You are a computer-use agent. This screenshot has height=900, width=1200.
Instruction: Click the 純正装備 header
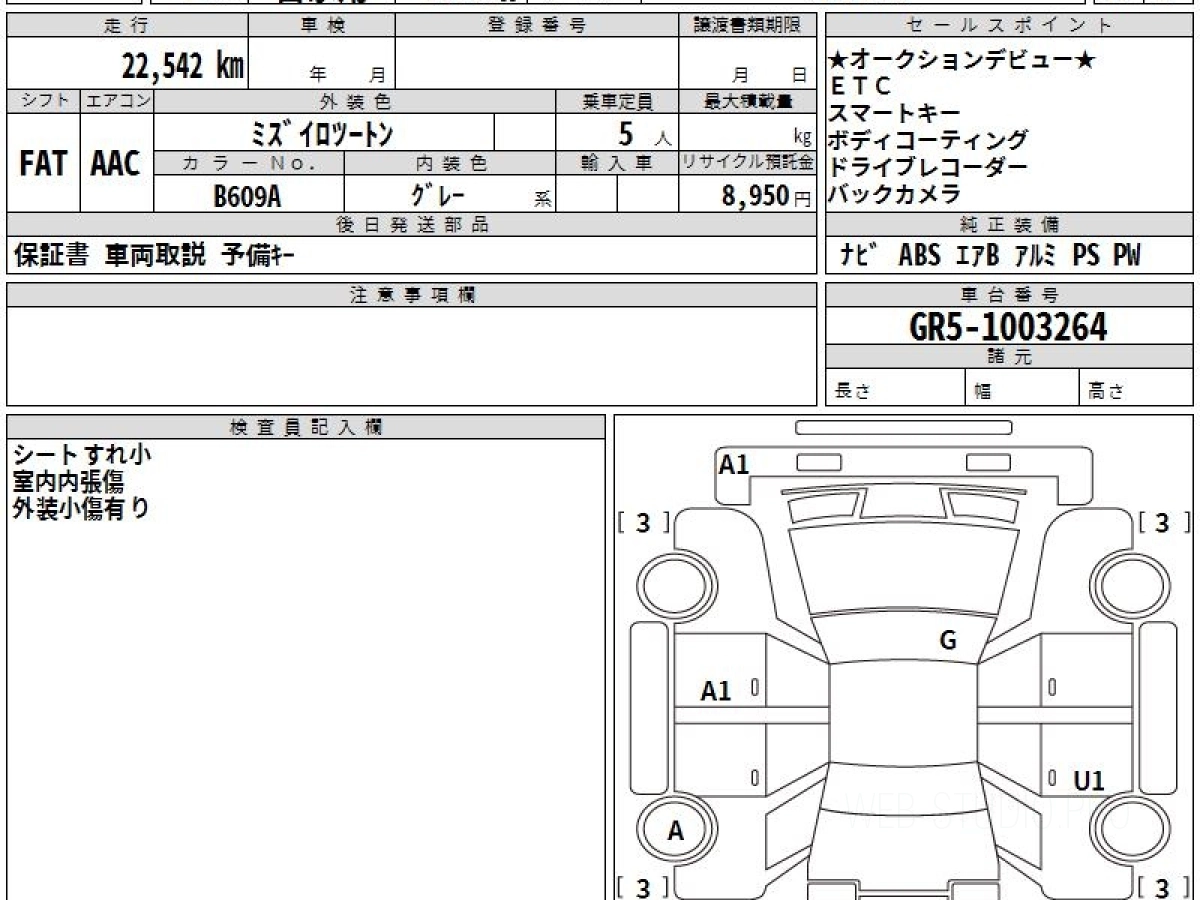[x=1010, y=225]
